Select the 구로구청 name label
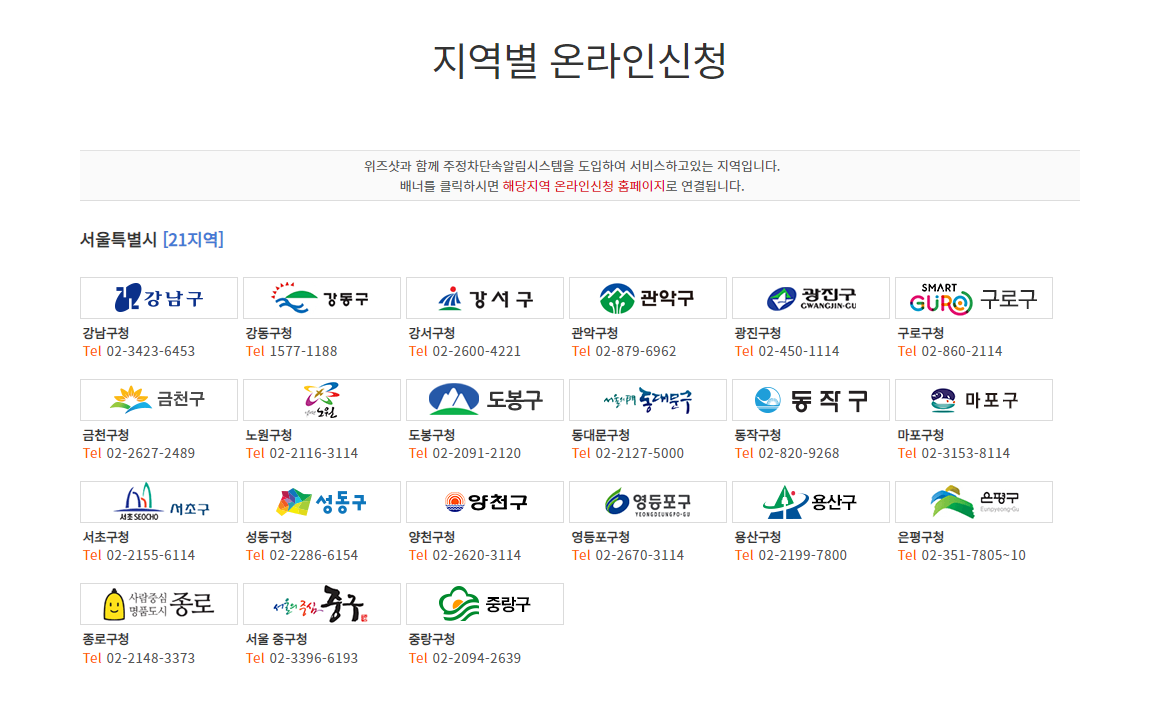Image resolution: width=1151 pixels, height=719 pixels. 921,333
